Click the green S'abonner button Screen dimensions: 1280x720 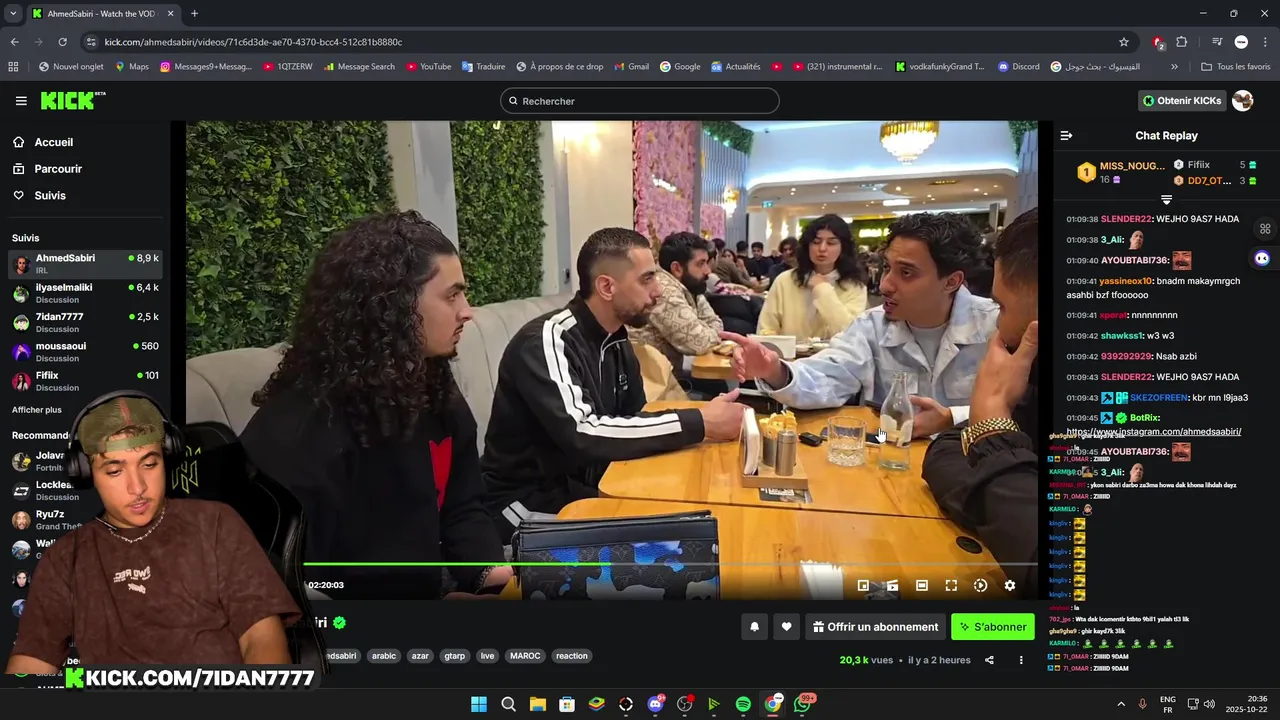[993, 627]
